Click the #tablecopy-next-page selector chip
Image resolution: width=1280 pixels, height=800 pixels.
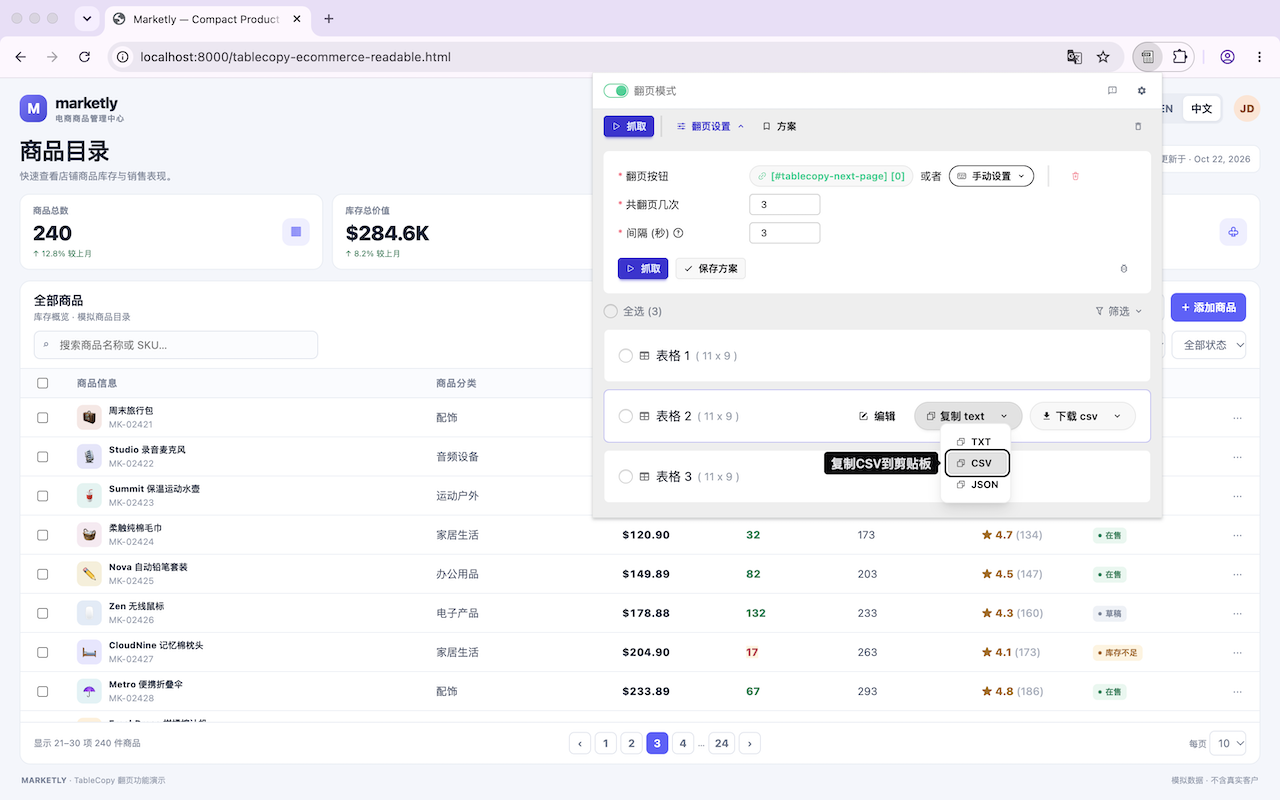(x=831, y=176)
